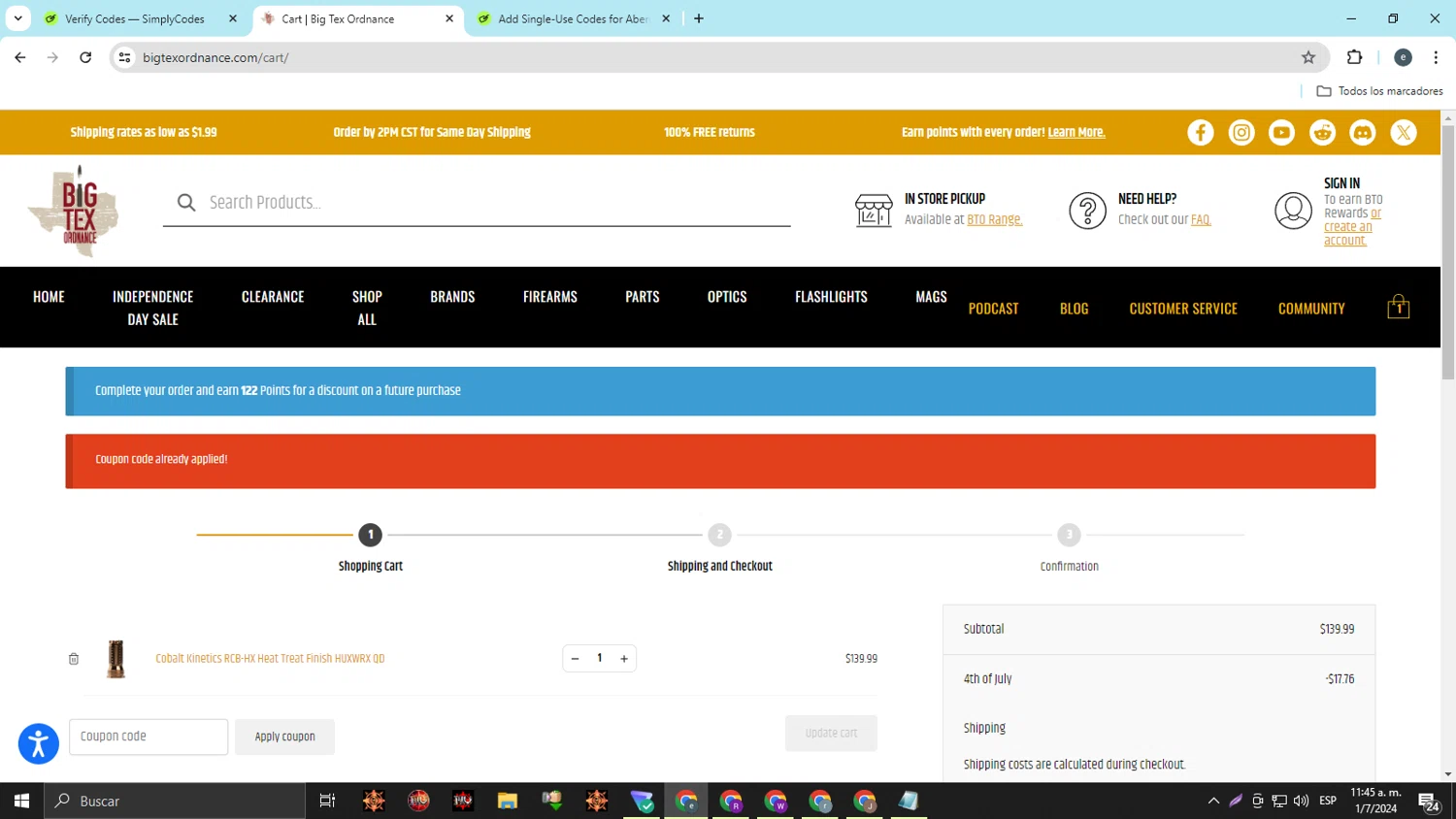View site information icon in address bar
The image size is (1456, 819).
click(124, 57)
